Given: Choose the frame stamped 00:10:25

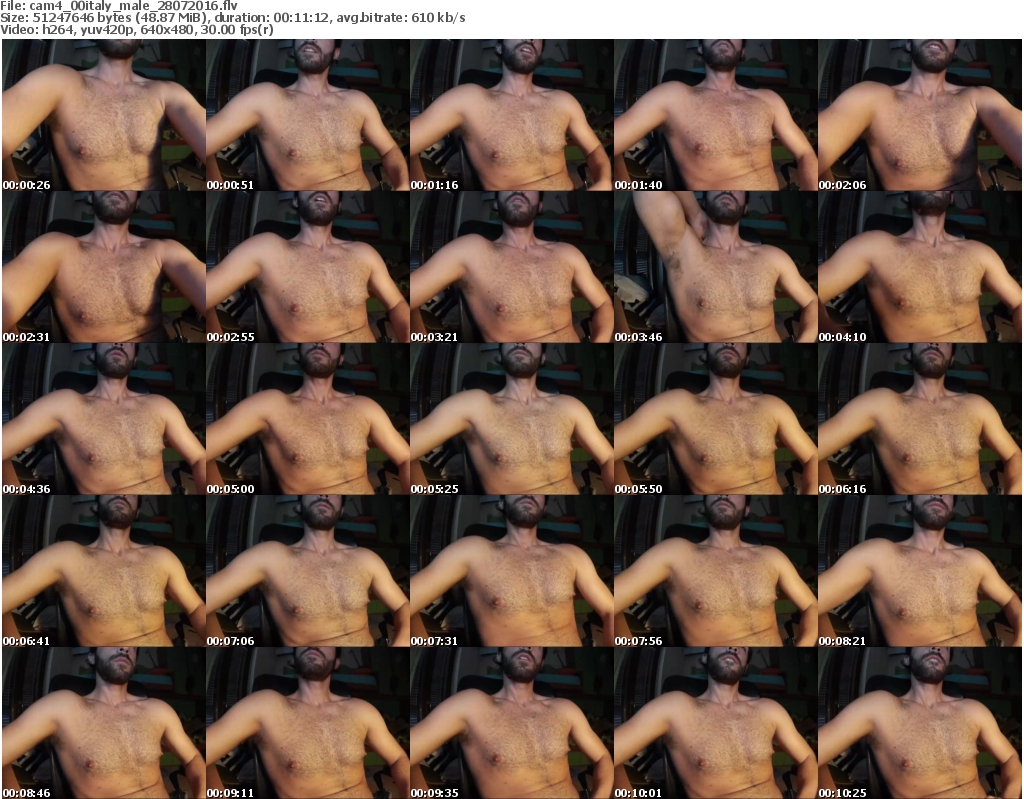Looking at the screenshot, I should (x=920, y=723).
